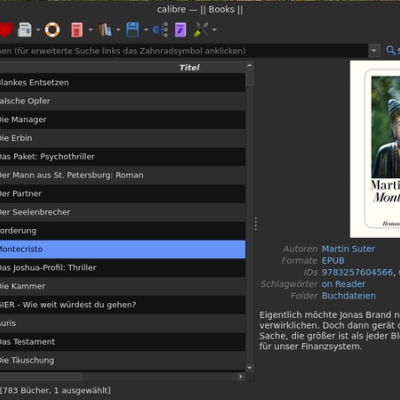Click the vertical scrollbar handle of book list
Screen dimensions: 400x400
(x=250, y=78)
